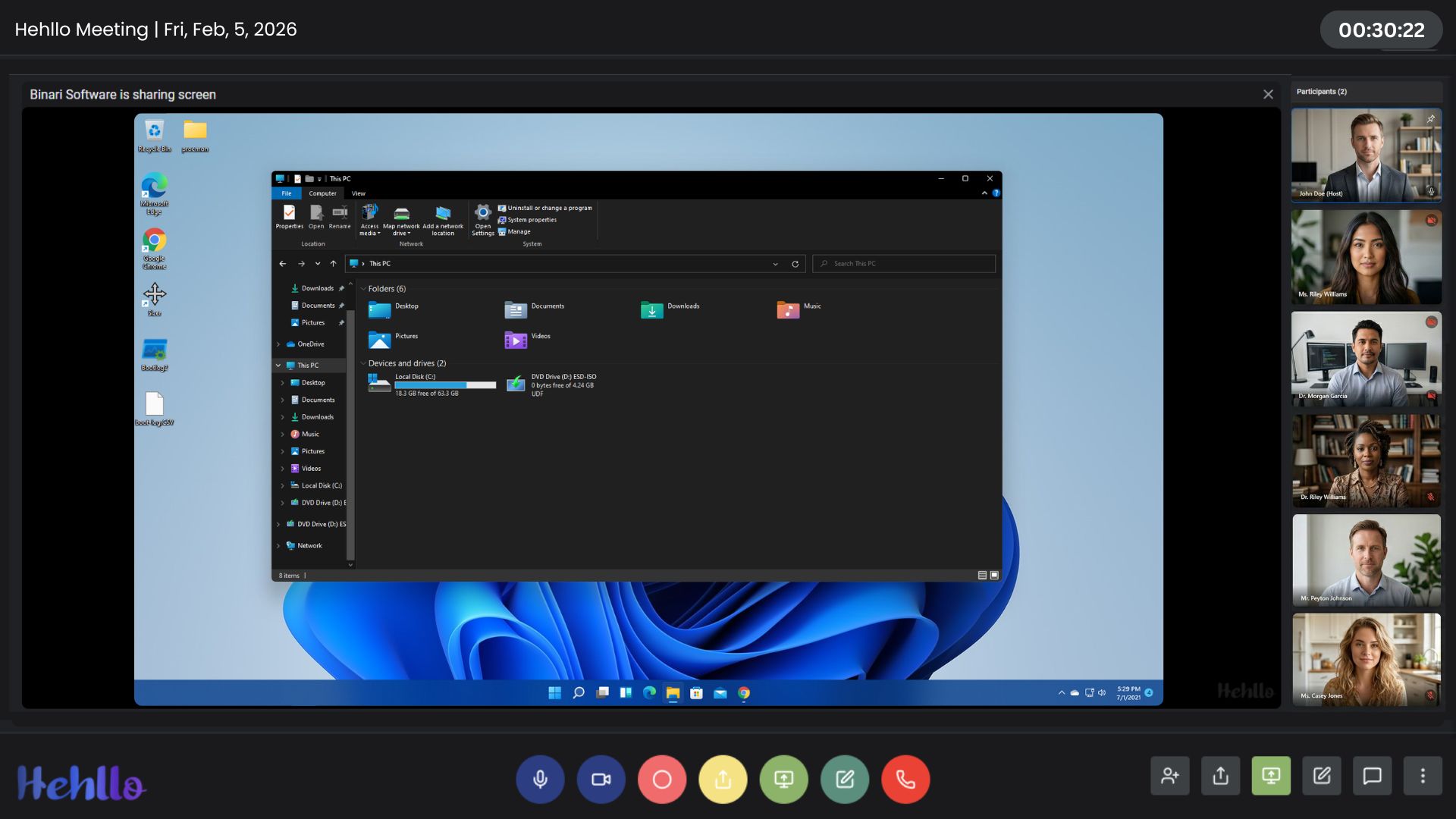The image size is (1456, 819).
Task: Open the Videos folder in main pane
Action: (x=528, y=339)
